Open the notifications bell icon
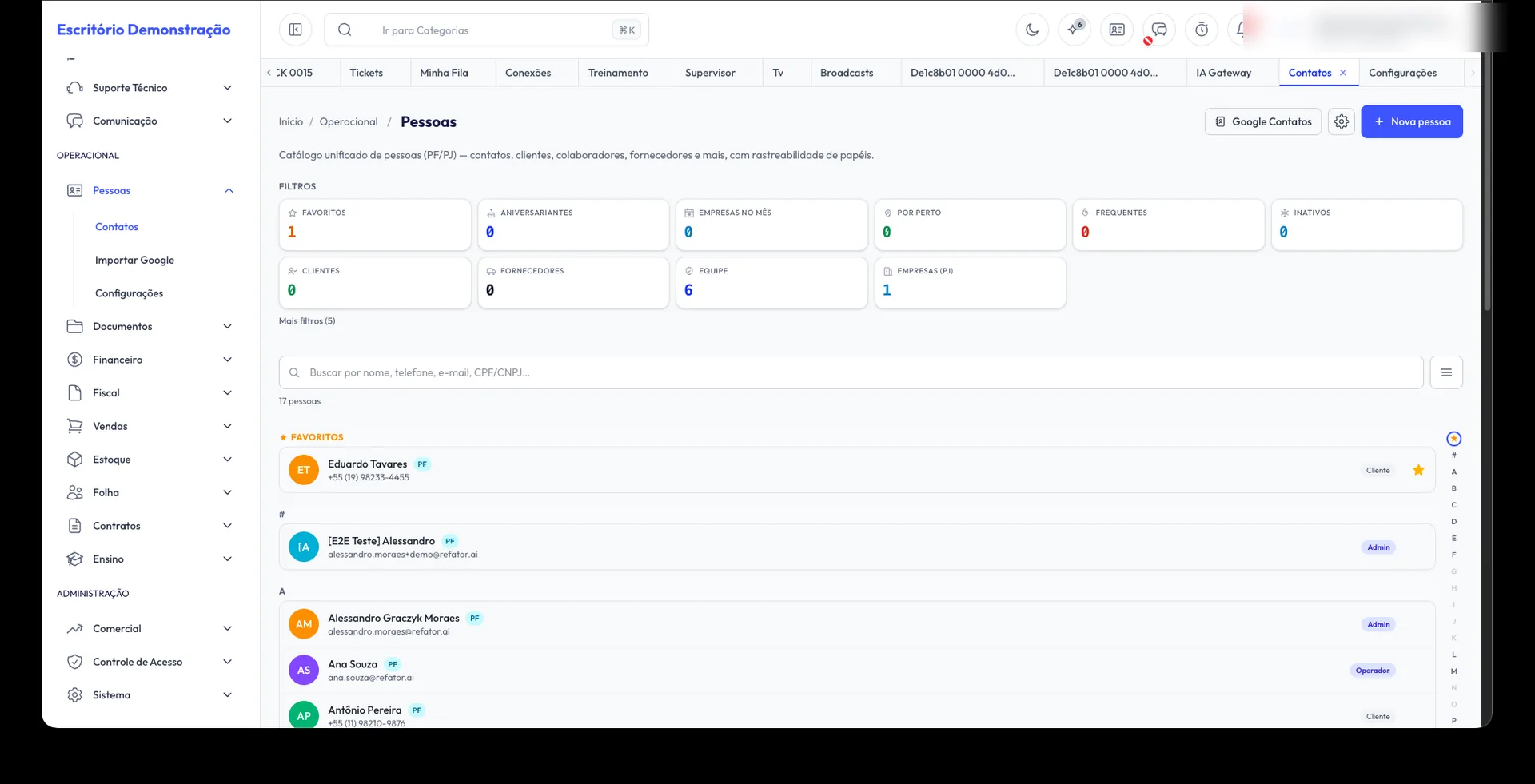The height and width of the screenshot is (784, 1535). [1242, 30]
